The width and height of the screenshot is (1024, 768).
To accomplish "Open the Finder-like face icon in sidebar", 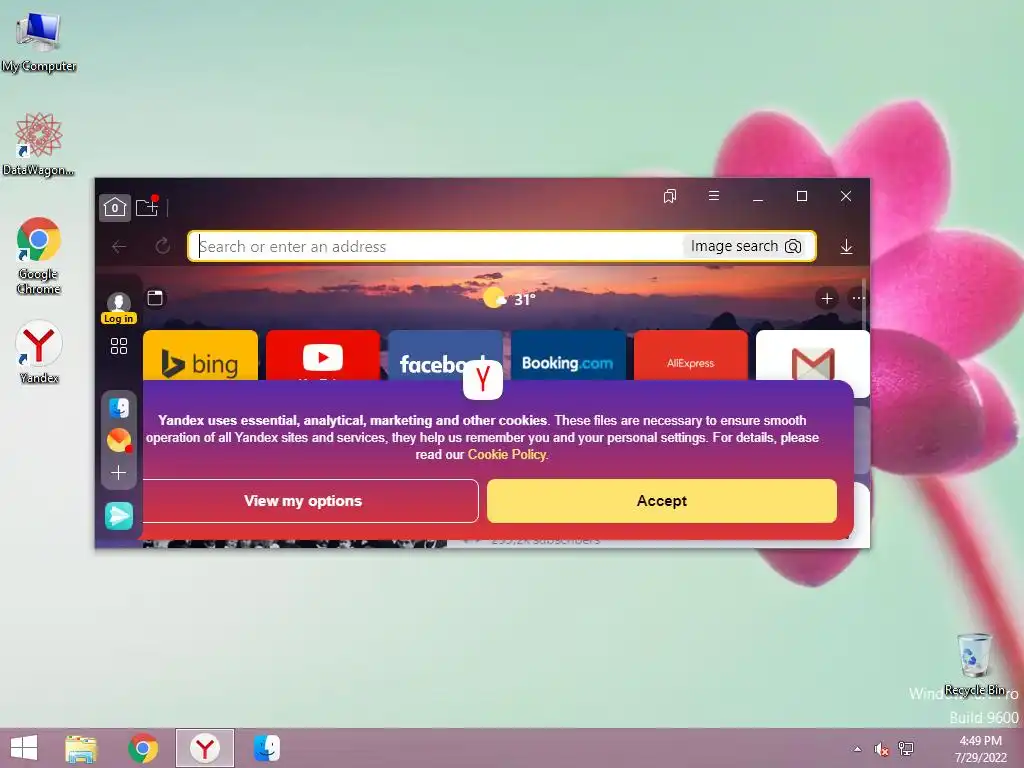I will tap(119, 408).
